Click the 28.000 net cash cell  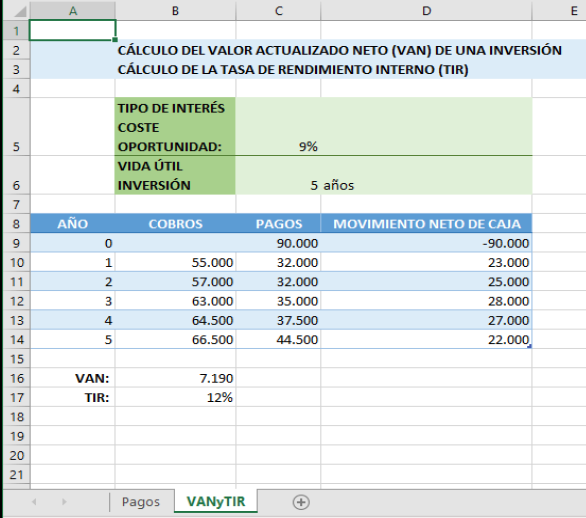(x=426, y=301)
